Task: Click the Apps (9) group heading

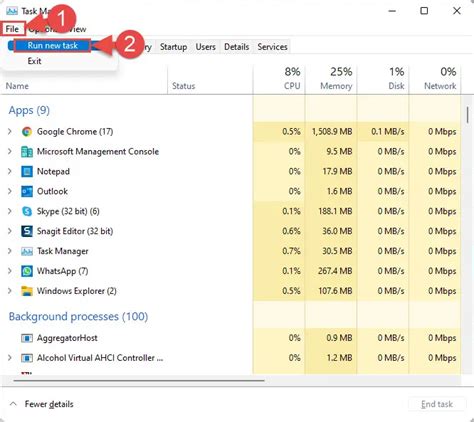Action: [x=29, y=110]
